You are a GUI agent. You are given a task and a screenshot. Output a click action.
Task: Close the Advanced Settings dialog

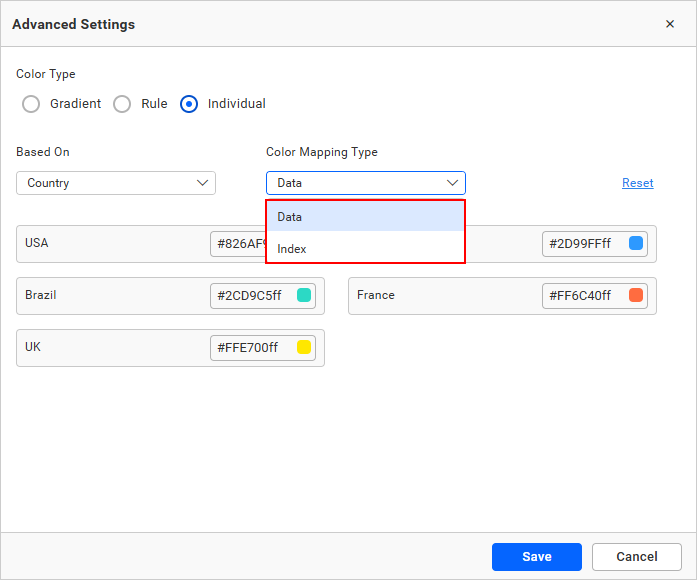(669, 24)
